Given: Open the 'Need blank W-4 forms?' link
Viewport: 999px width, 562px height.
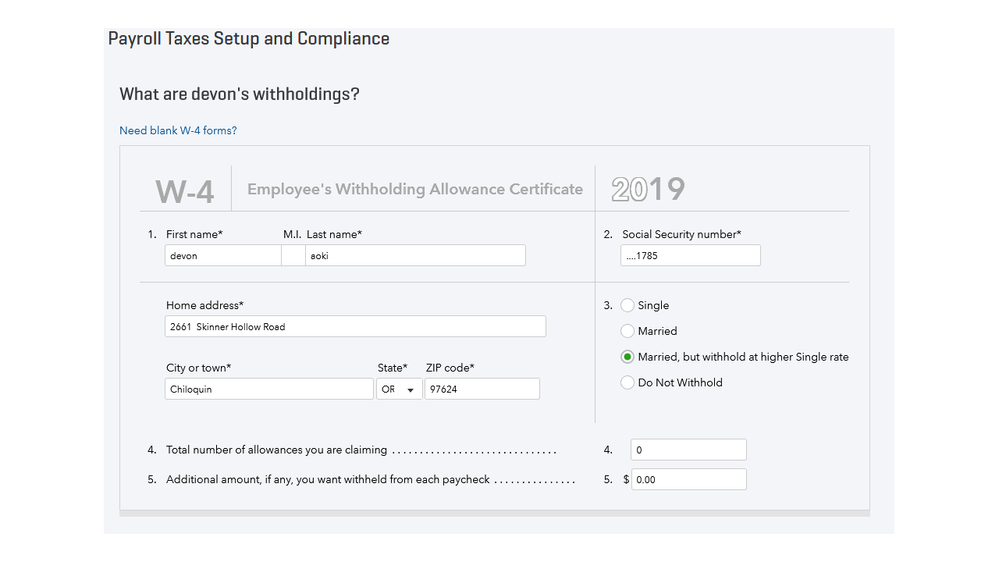Looking at the screenshot, I should click(178, 131).
